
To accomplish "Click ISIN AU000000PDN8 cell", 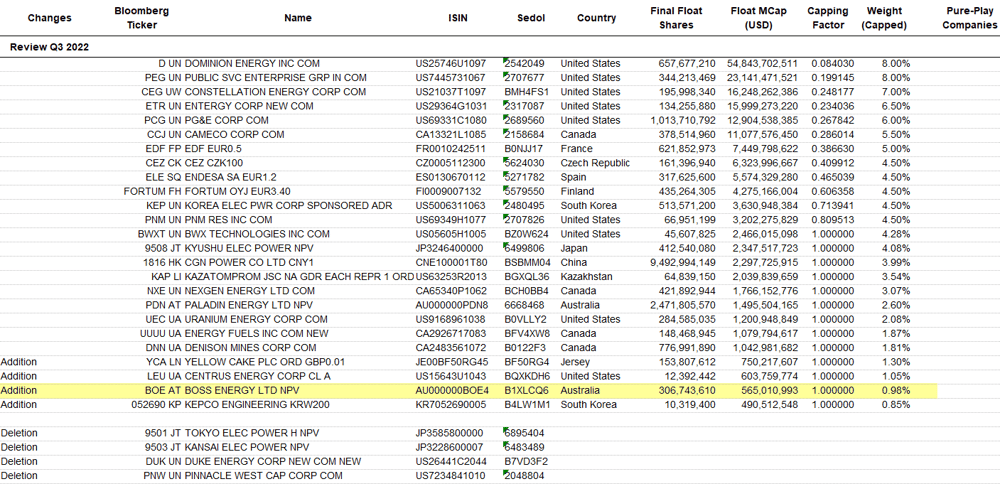I will coord(452,305).
